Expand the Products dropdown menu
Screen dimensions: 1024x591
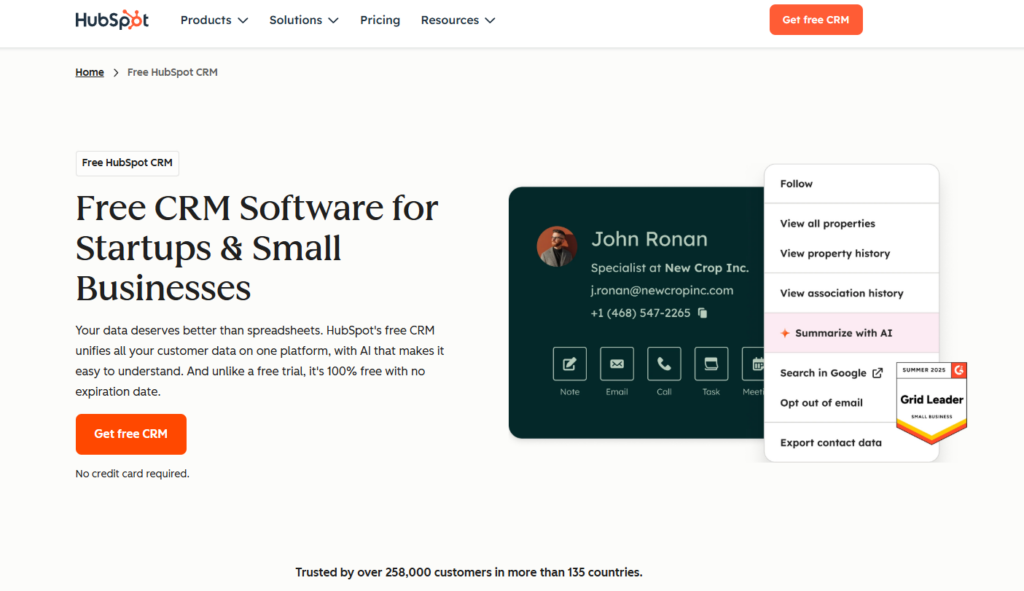pyautogui.click(x=214, y=20)
